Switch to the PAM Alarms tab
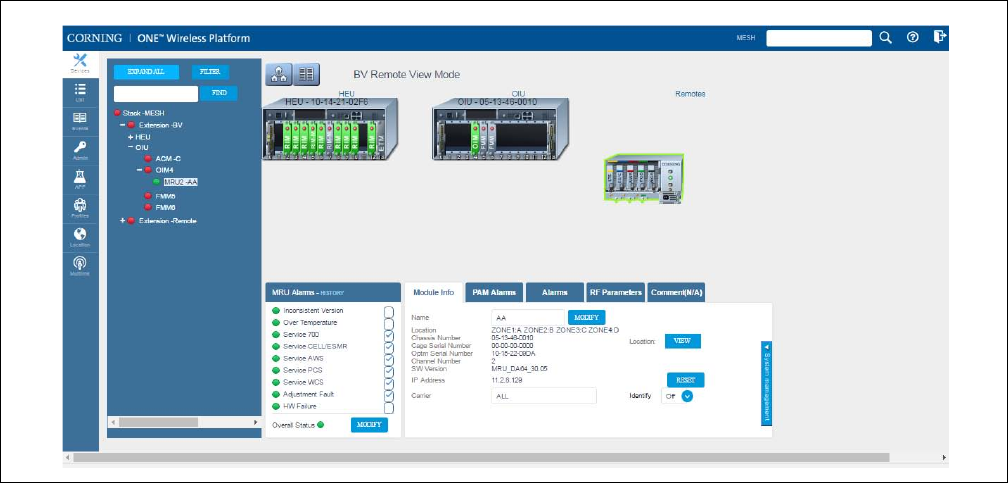1008x483 pixels. tap(494, 293)
